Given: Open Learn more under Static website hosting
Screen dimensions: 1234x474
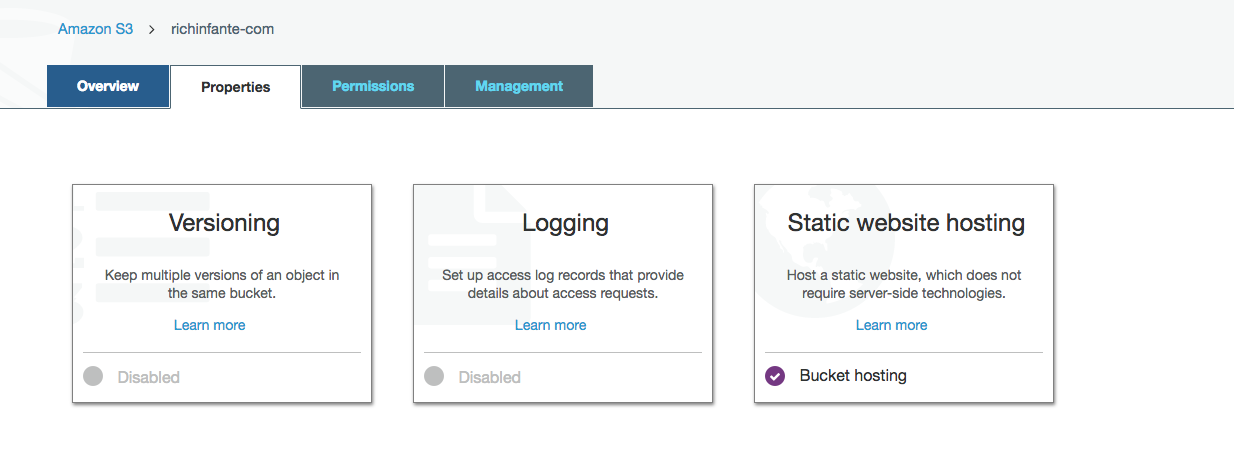Looking at the screenshot, I should (x=891, y=325).
